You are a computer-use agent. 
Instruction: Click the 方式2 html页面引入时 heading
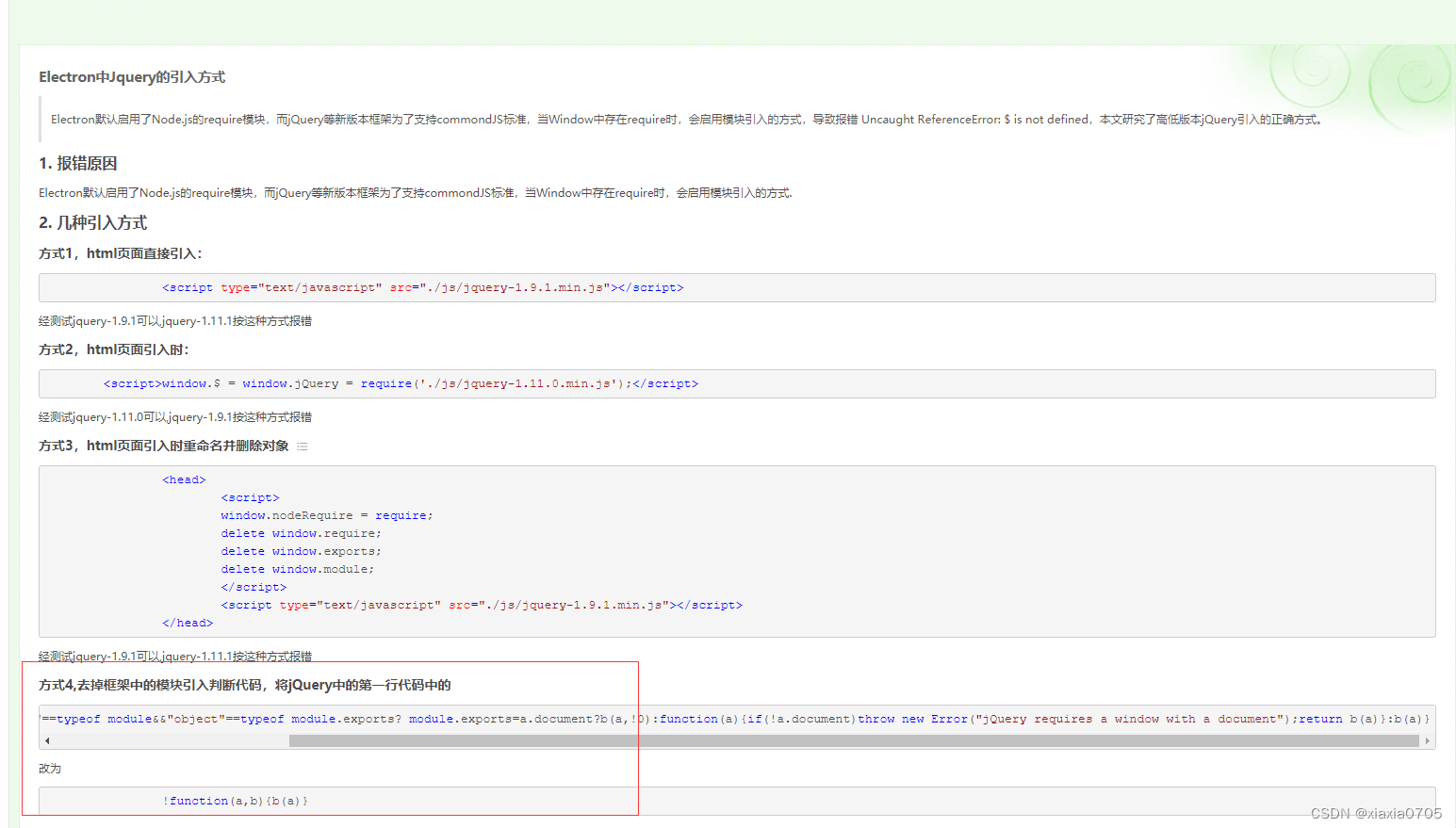pyautogui.click(x=113, y=349)
